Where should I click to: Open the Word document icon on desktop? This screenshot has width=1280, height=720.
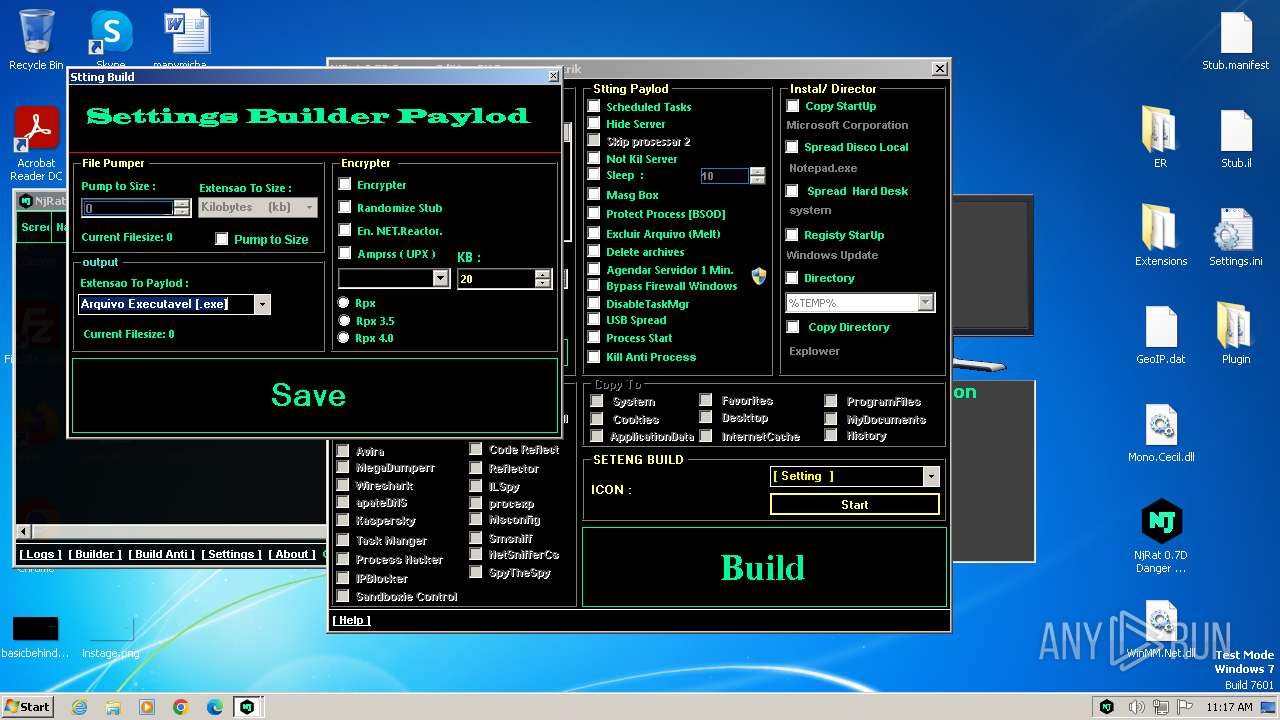tap(186, 40)
